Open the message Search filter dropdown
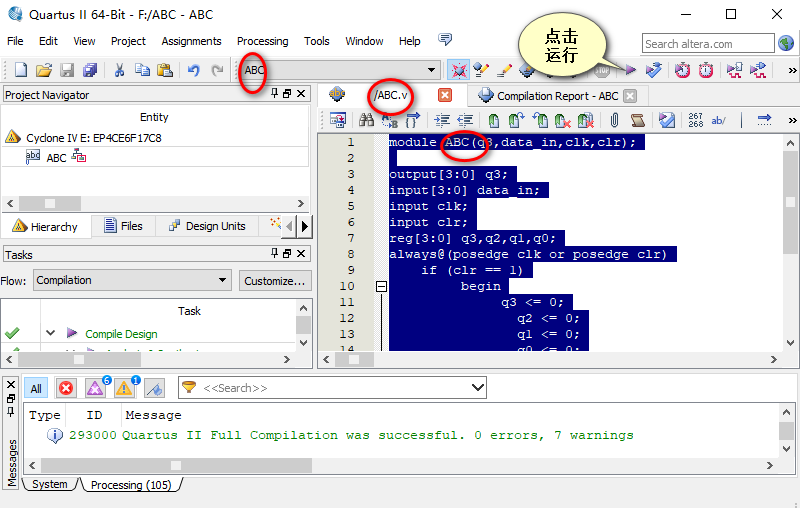 (x=478, y=388)
